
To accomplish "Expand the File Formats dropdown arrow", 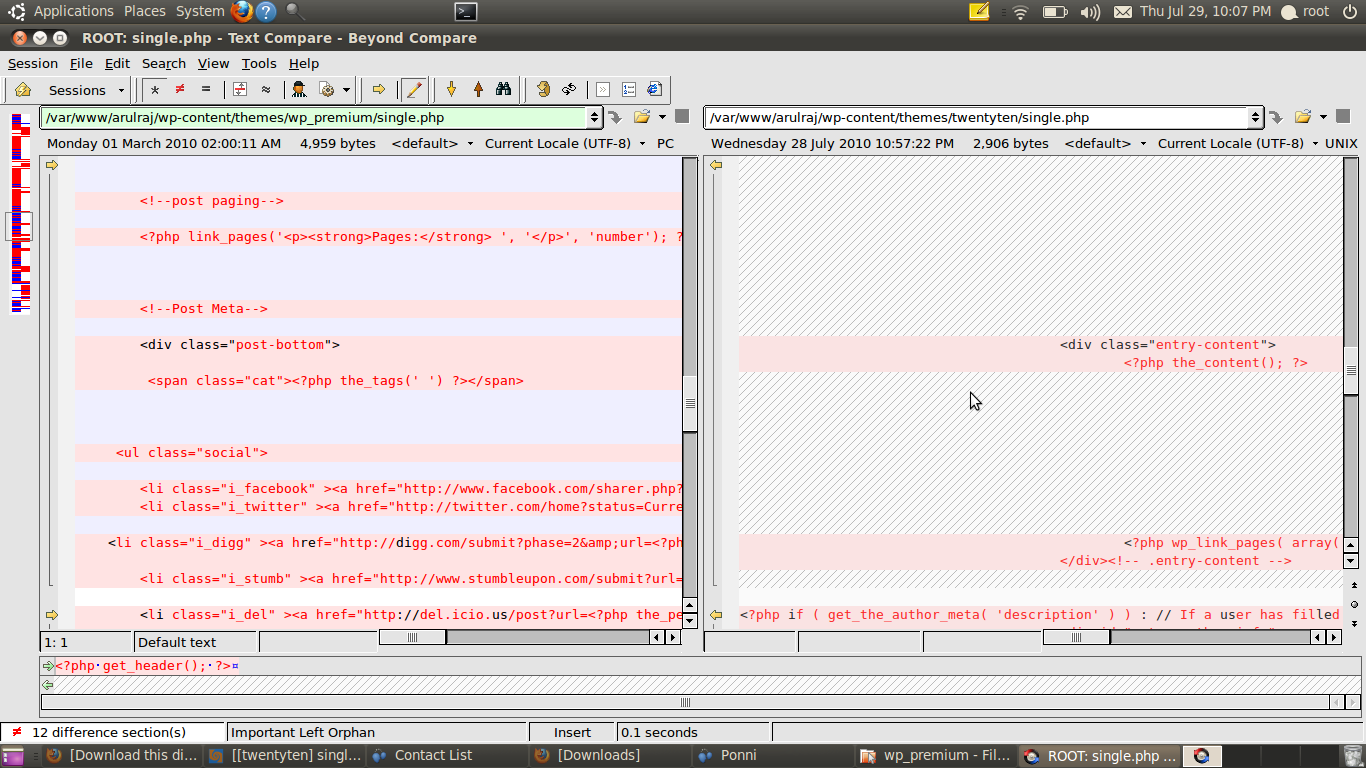I will (x=346, y=90).
